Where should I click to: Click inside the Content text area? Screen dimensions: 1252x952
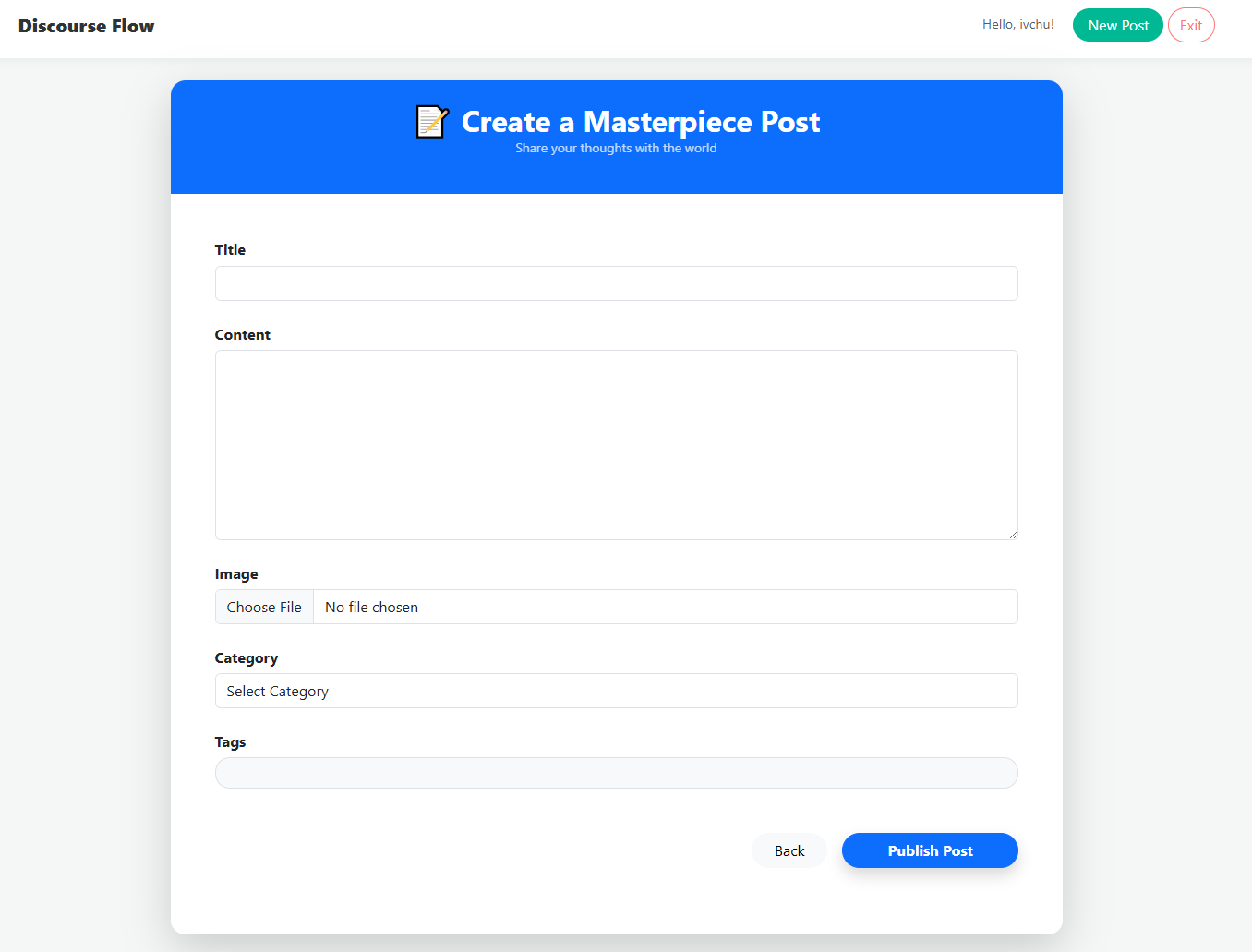(616, 444)
